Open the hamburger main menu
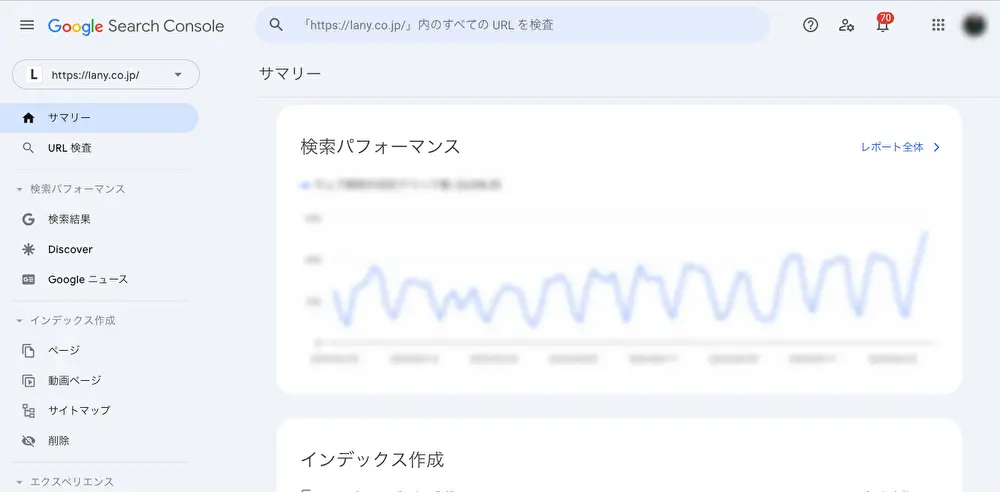The height and width of the screenshot is (492, 1000). (x=26, y=25)
